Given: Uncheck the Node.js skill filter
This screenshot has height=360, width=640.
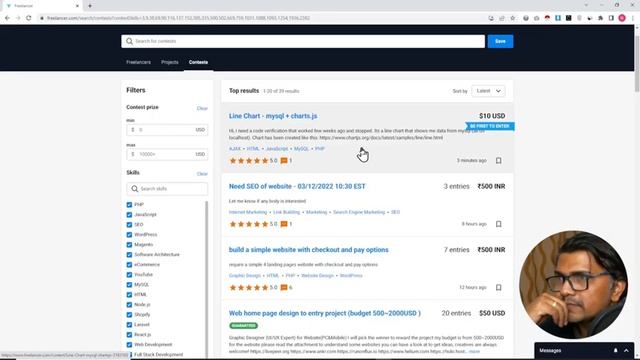Looking at the screenshot, I should (x=129, y=304).
